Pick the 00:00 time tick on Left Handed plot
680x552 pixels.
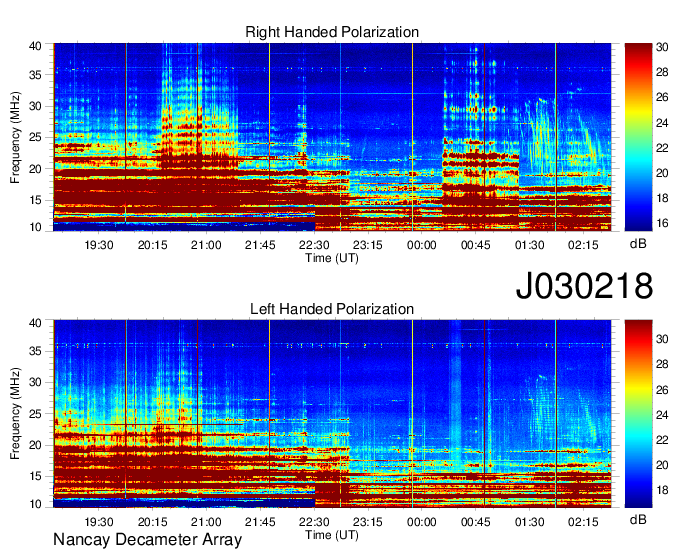coord(422,522)
